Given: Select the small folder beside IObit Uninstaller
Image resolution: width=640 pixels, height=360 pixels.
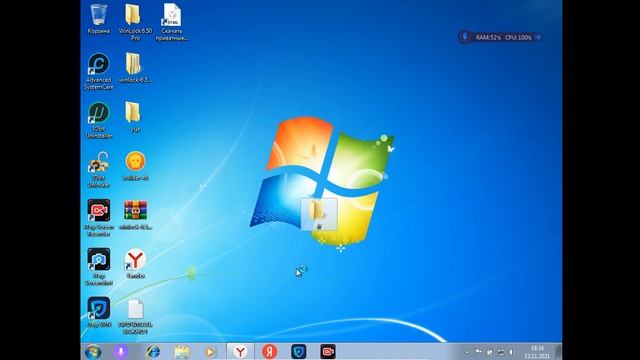Looking at the screenshot, I should (x=133, y=116).
